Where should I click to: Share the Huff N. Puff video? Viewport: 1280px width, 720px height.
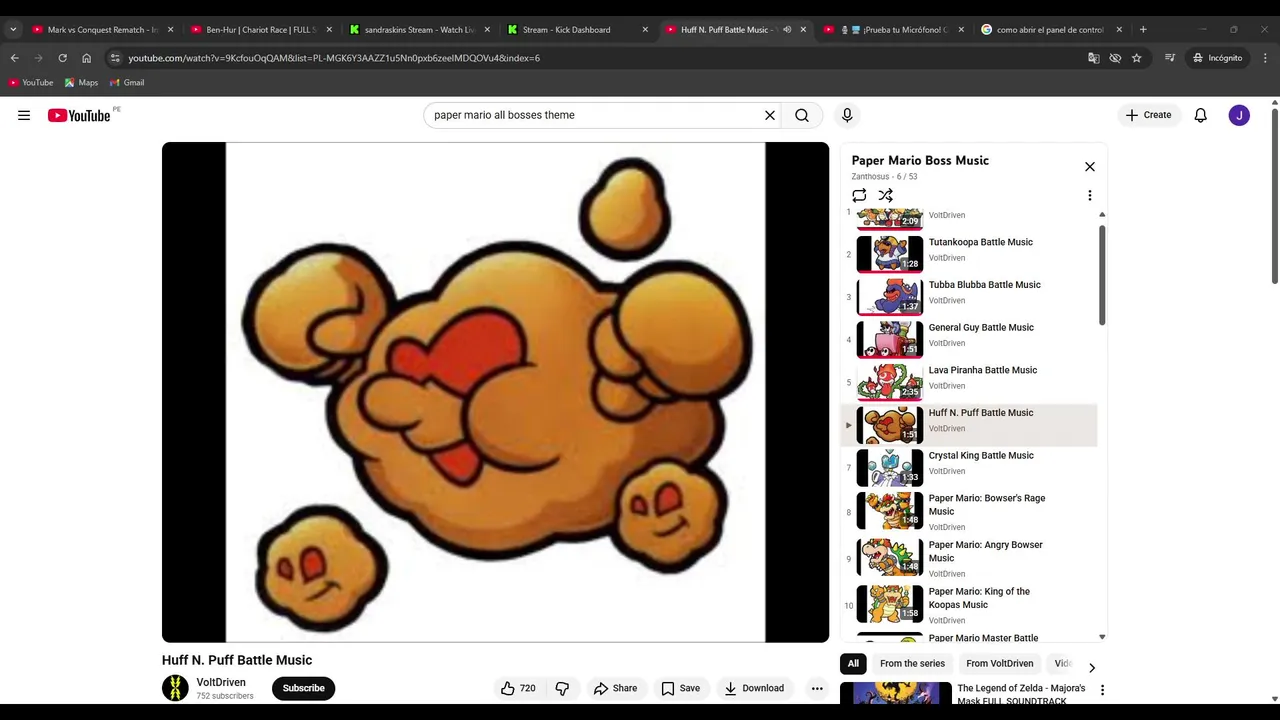point(615,688)
